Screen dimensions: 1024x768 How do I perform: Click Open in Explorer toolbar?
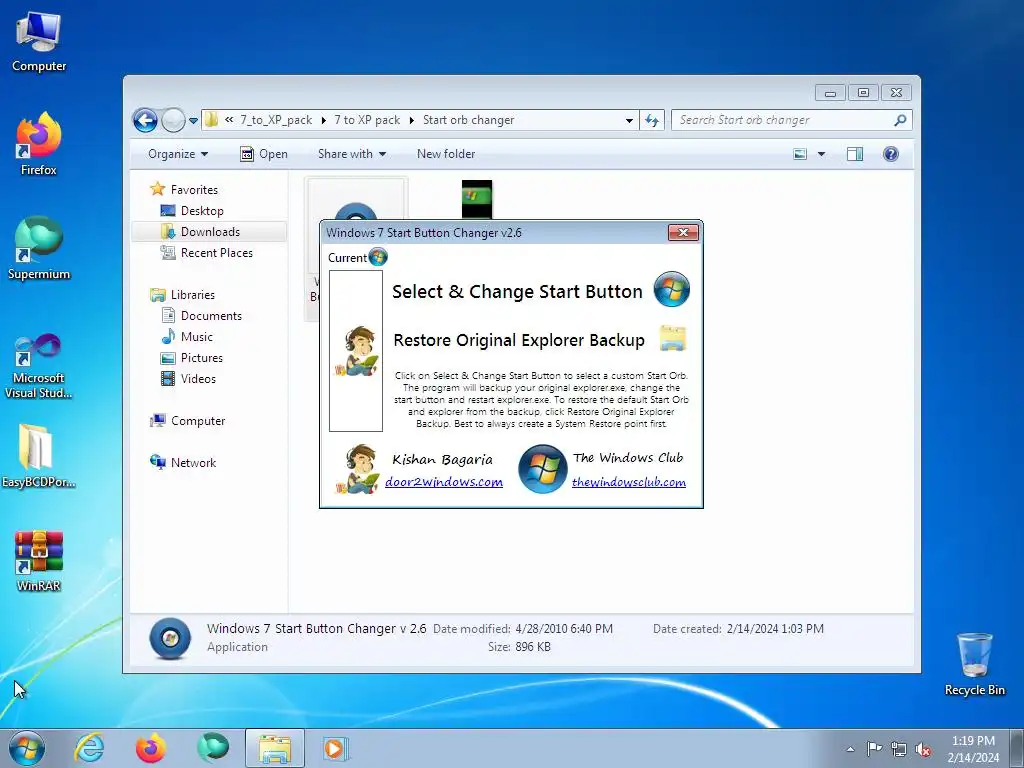click(x=264, y=154)
